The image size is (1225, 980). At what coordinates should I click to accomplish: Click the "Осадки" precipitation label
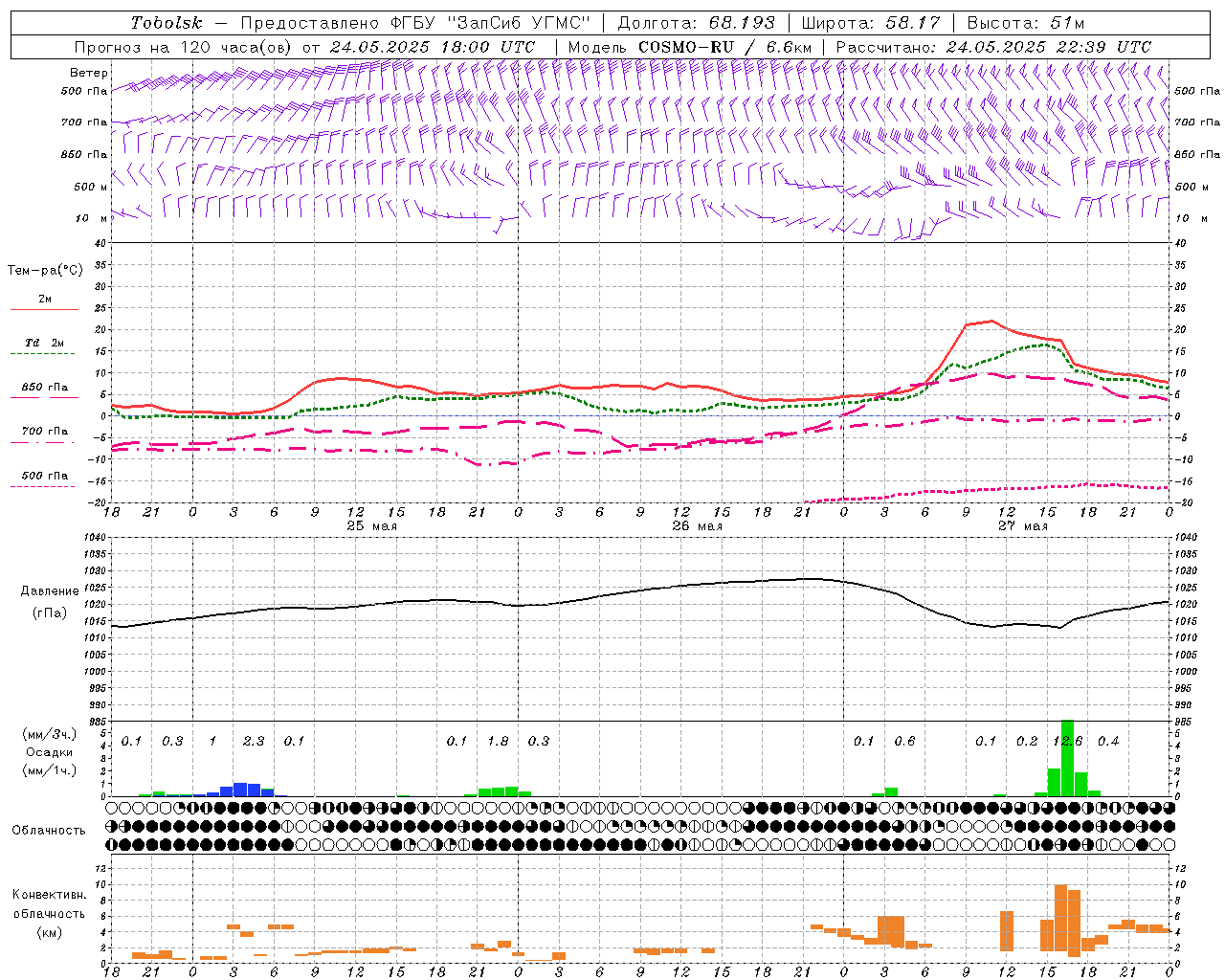click(x=49, y=752)
